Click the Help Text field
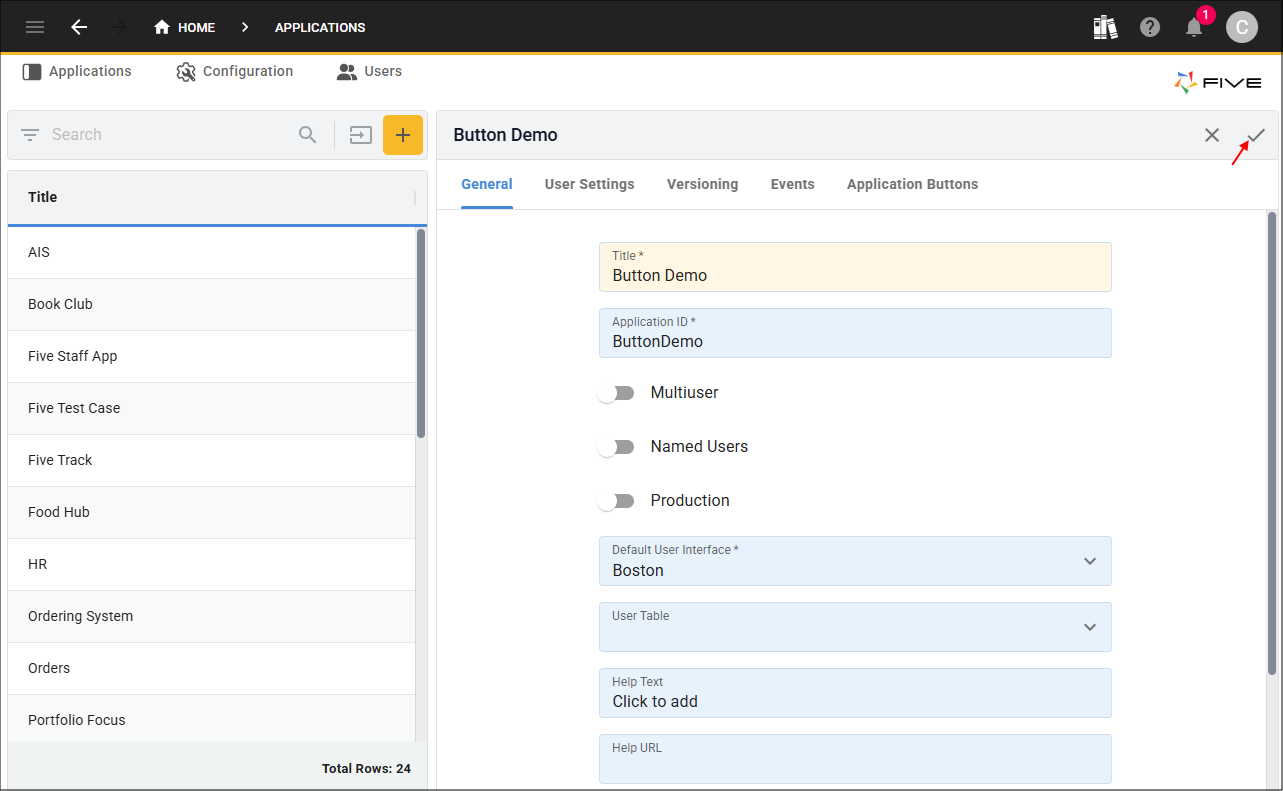The width and height of the screenshot is (1283, 791). click(855, 693)
